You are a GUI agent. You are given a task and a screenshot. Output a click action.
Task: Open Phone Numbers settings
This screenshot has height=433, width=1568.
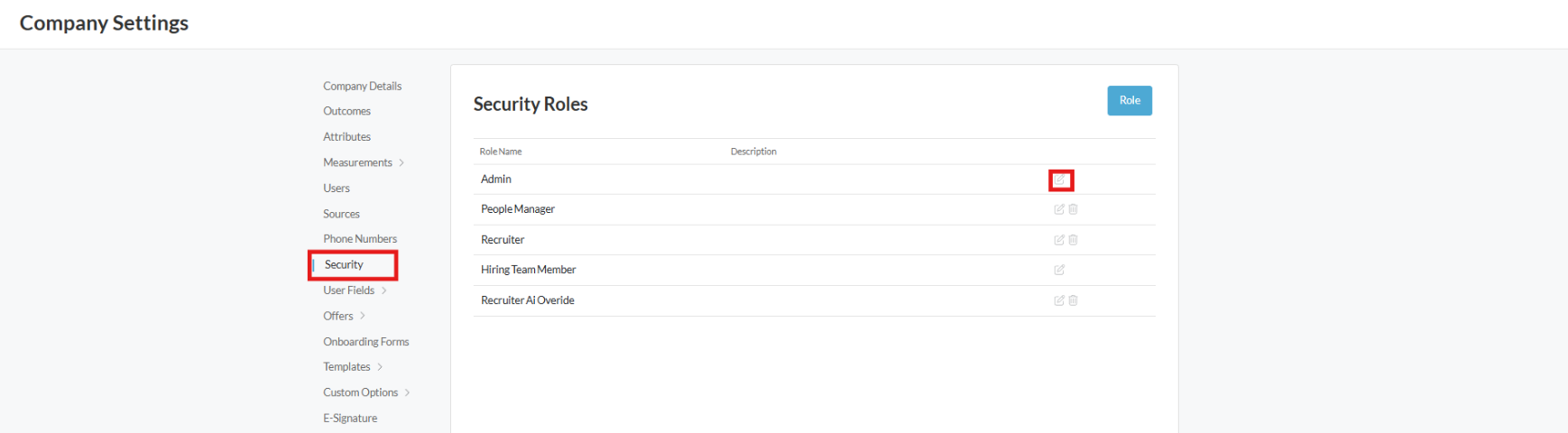tap(360, 239)
